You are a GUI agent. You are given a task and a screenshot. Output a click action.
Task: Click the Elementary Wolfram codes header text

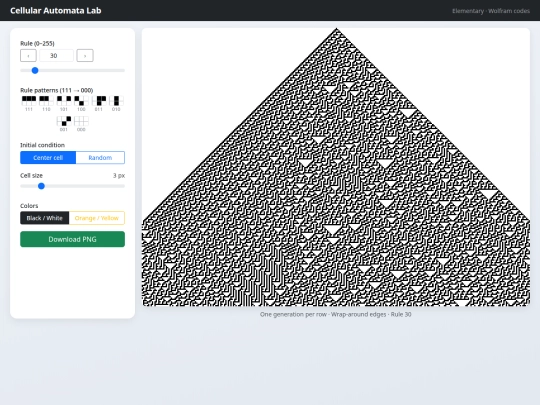[x=491, y=11]
